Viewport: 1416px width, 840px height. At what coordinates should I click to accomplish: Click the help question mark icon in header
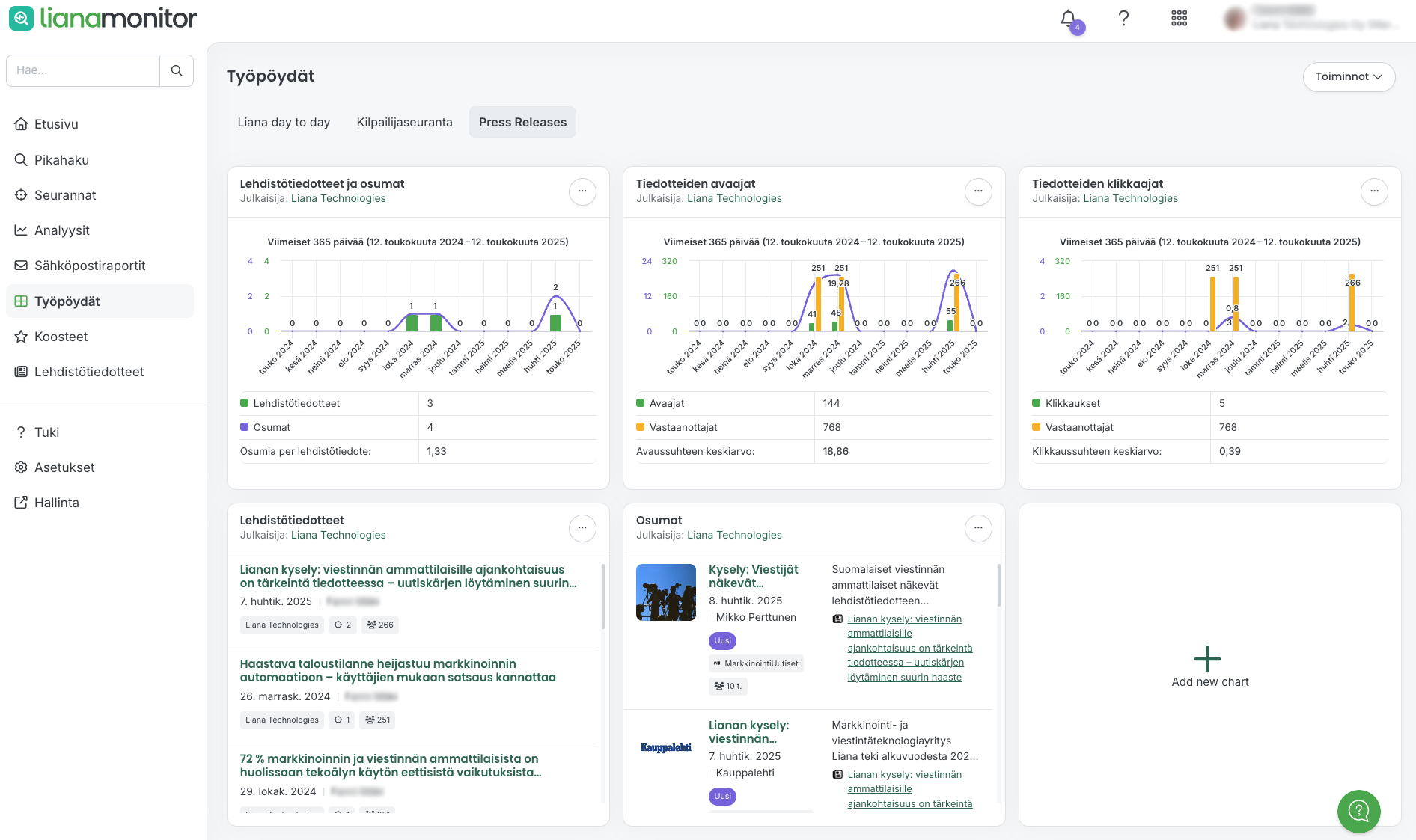click(x=1123, y=19)
